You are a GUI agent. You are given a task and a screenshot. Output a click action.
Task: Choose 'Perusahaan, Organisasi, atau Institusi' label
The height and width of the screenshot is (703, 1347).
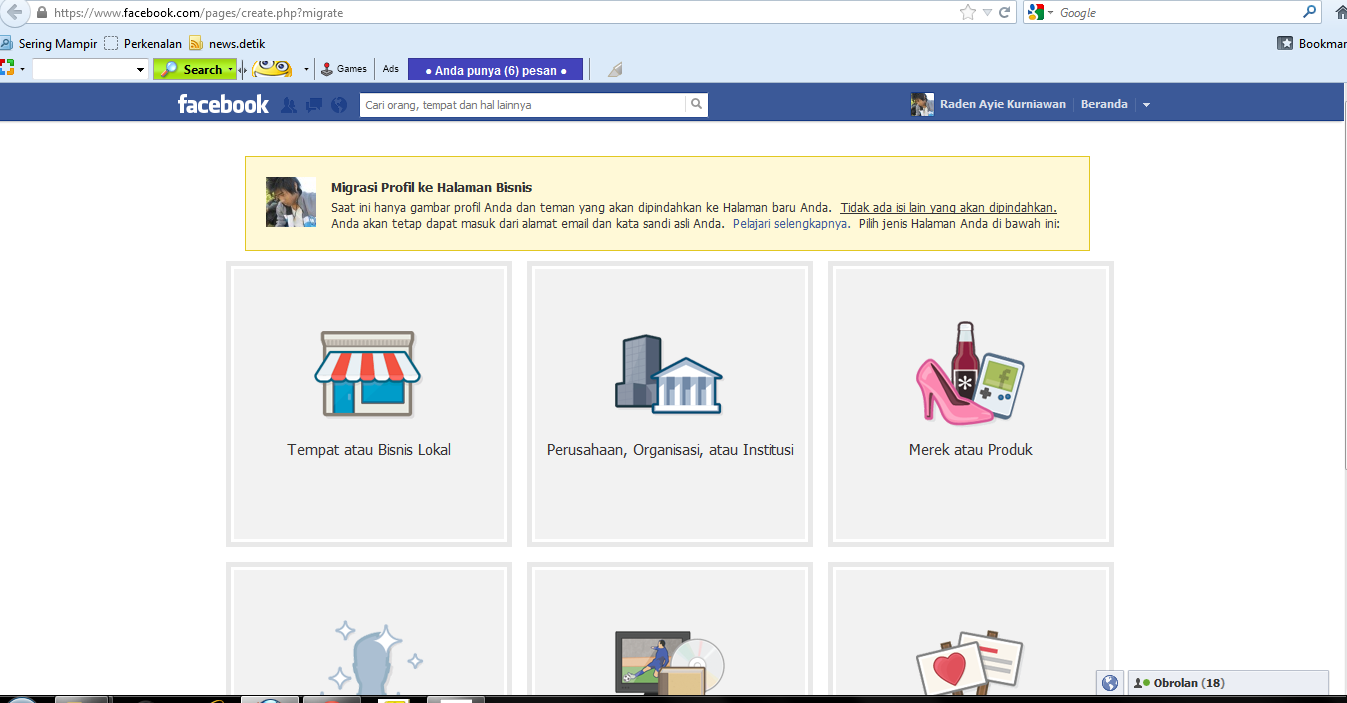[x=670, y=450]
